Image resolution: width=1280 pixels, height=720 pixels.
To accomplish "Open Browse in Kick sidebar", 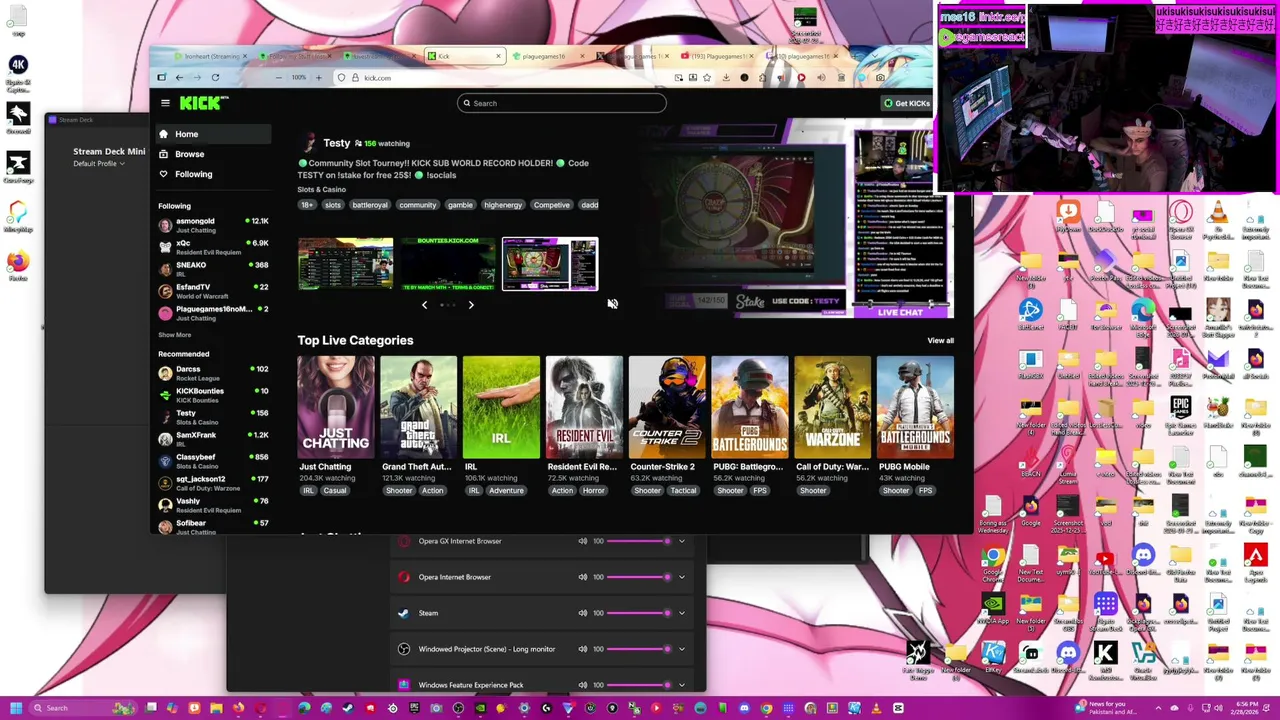I will 212,154.
